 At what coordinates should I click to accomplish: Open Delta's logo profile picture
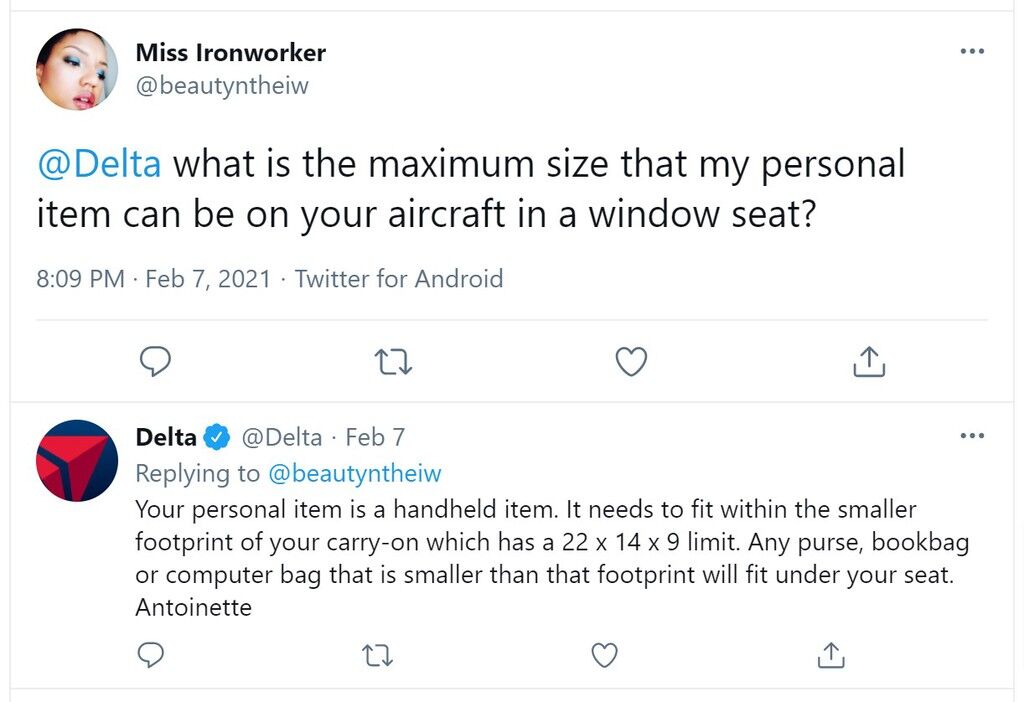tap(77, 460)
